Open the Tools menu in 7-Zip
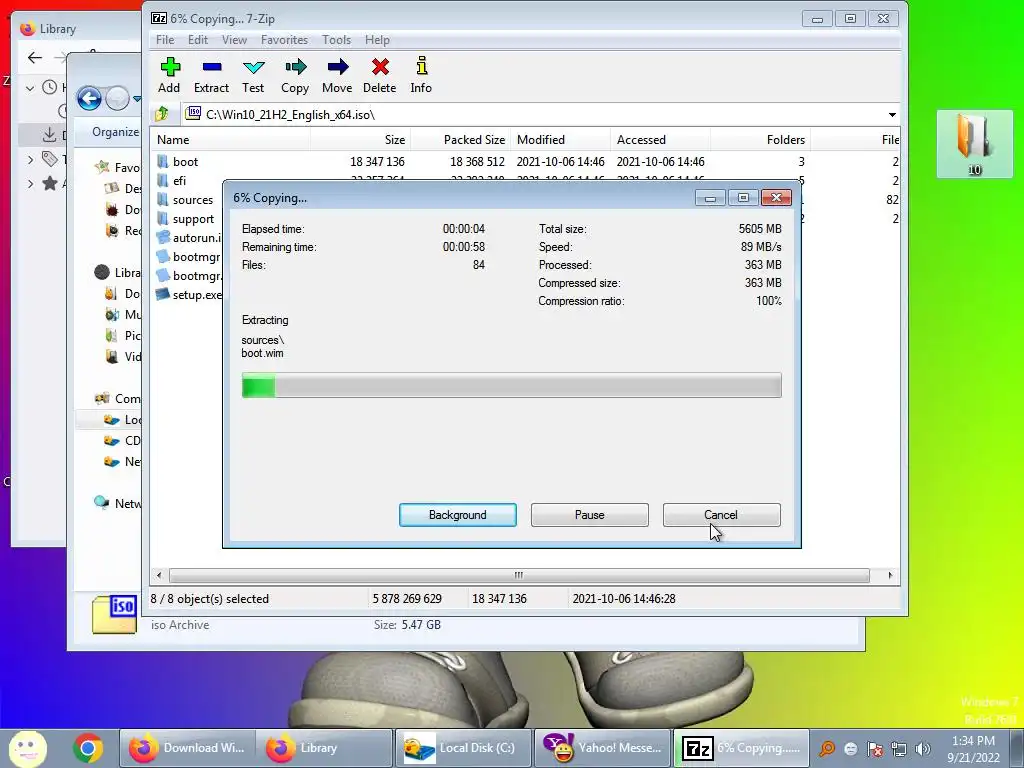The width and height of the screenshot is (1024, 768). (336, 40)
